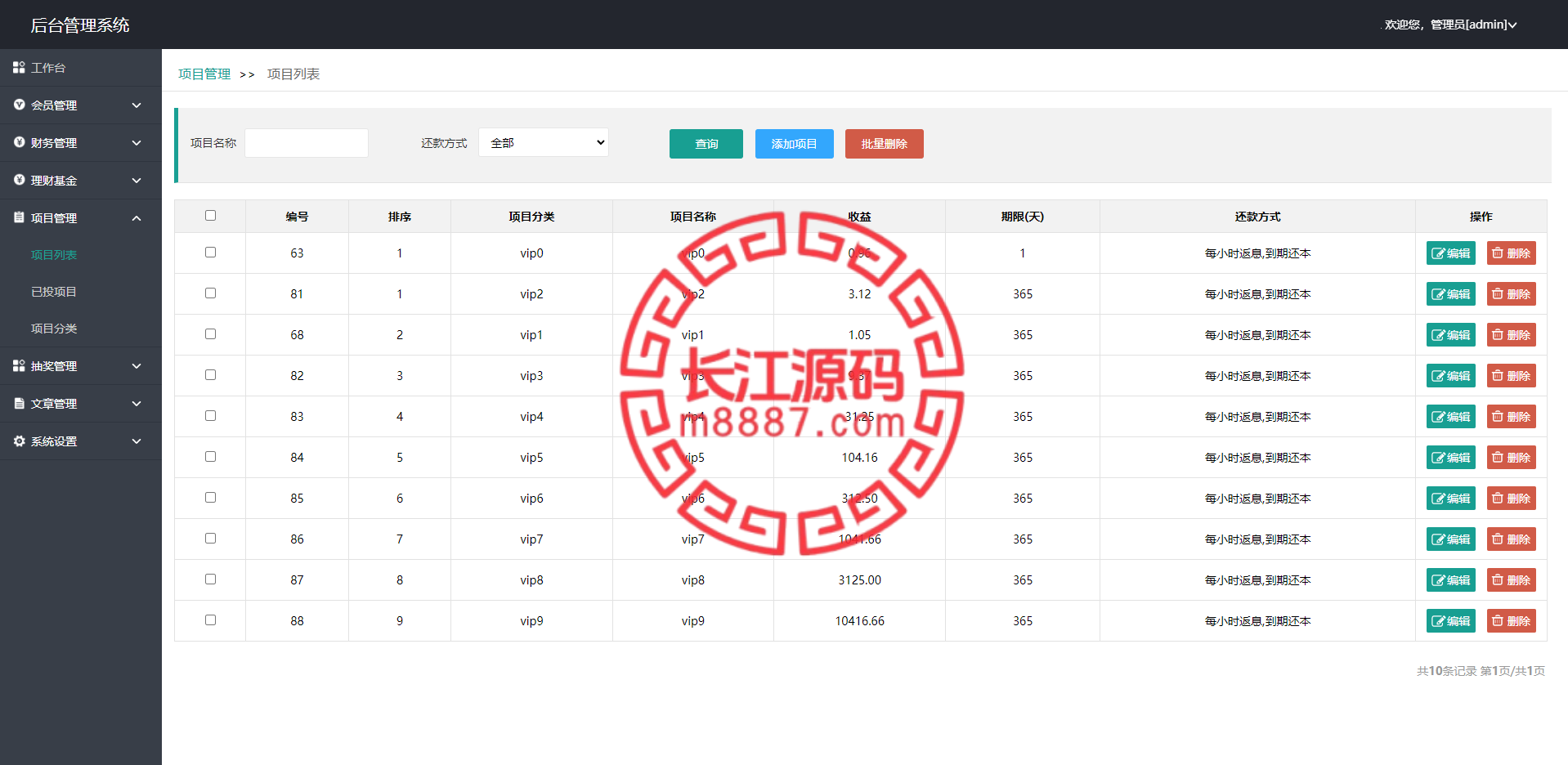The width and height of the screenshot is (1568, 765).
Task: Click the 收益 value 3125.00
Action: coord(860,580)
